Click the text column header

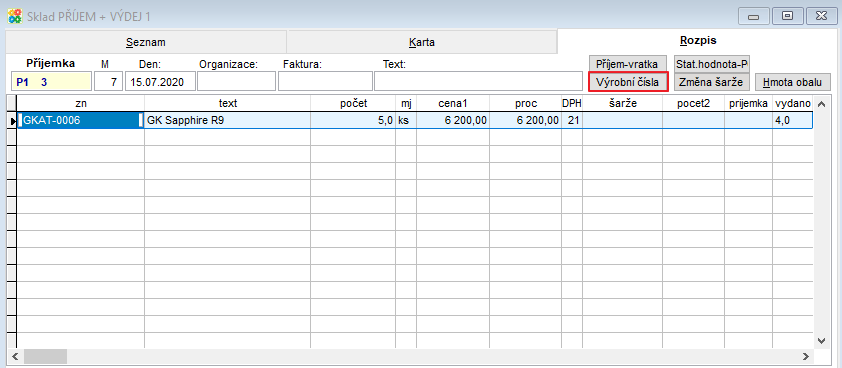227,103
